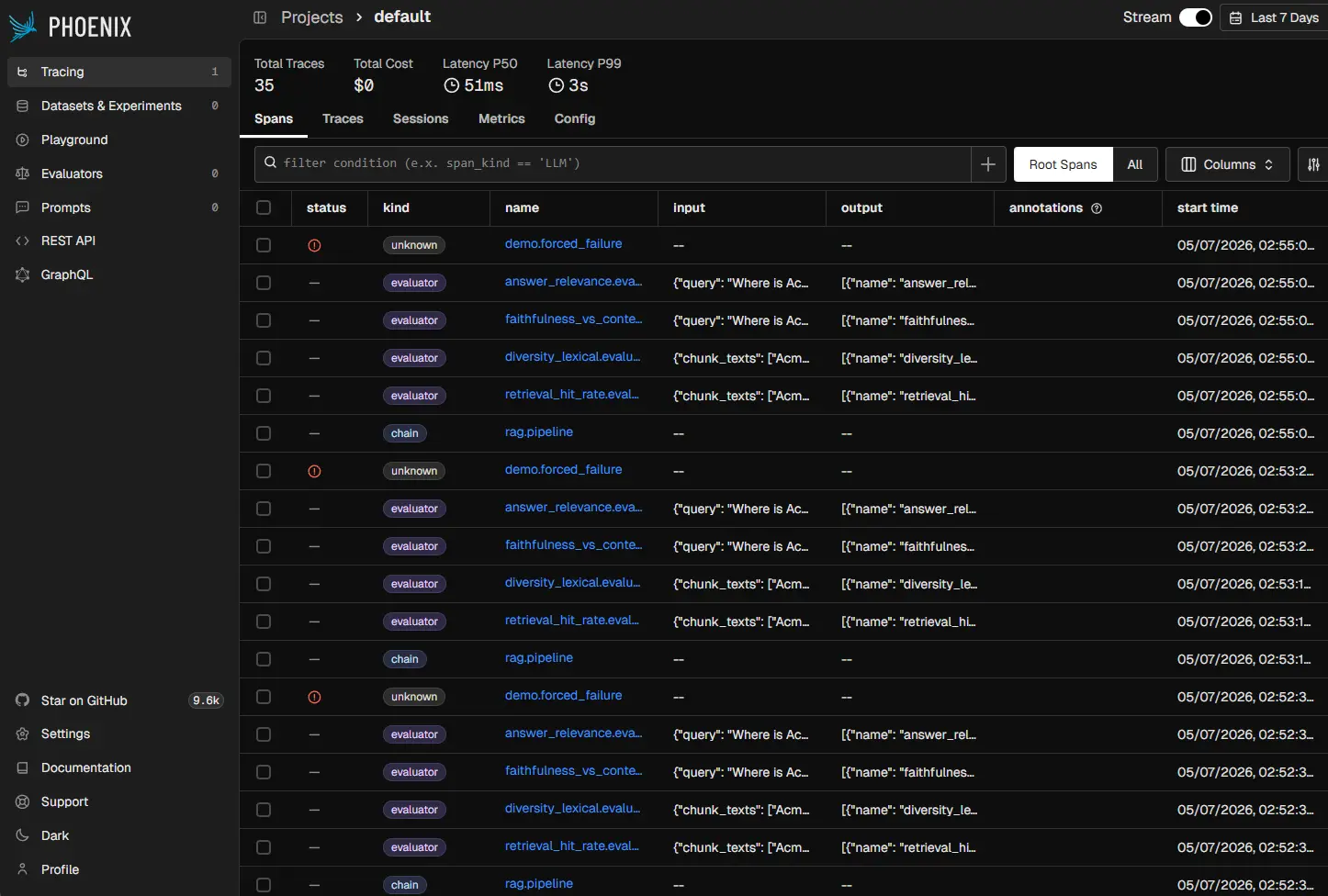Viewport: 1328px width, 896px height.
Task: Open the Evaluators page
Action: pos(119,174)
